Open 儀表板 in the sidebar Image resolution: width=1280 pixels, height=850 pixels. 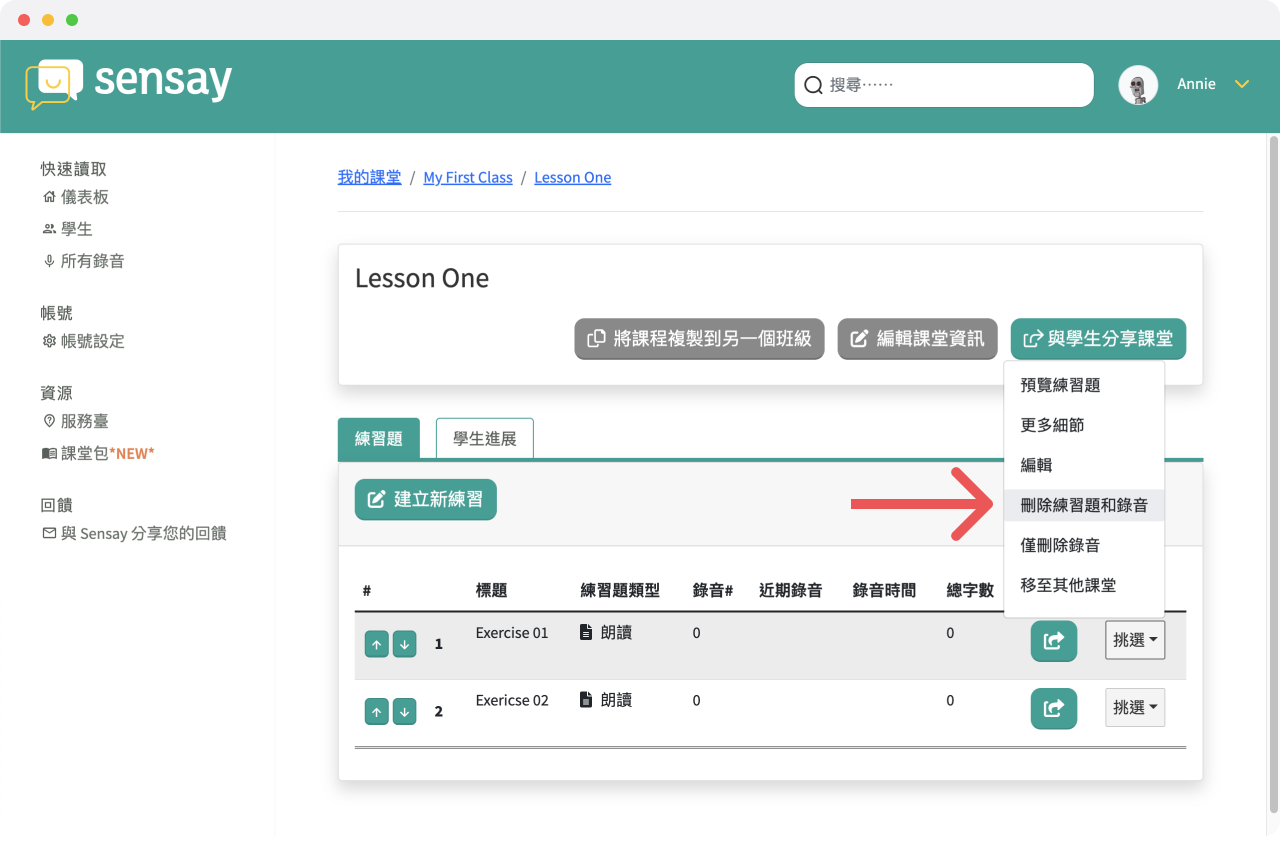(x=76, y=197)
